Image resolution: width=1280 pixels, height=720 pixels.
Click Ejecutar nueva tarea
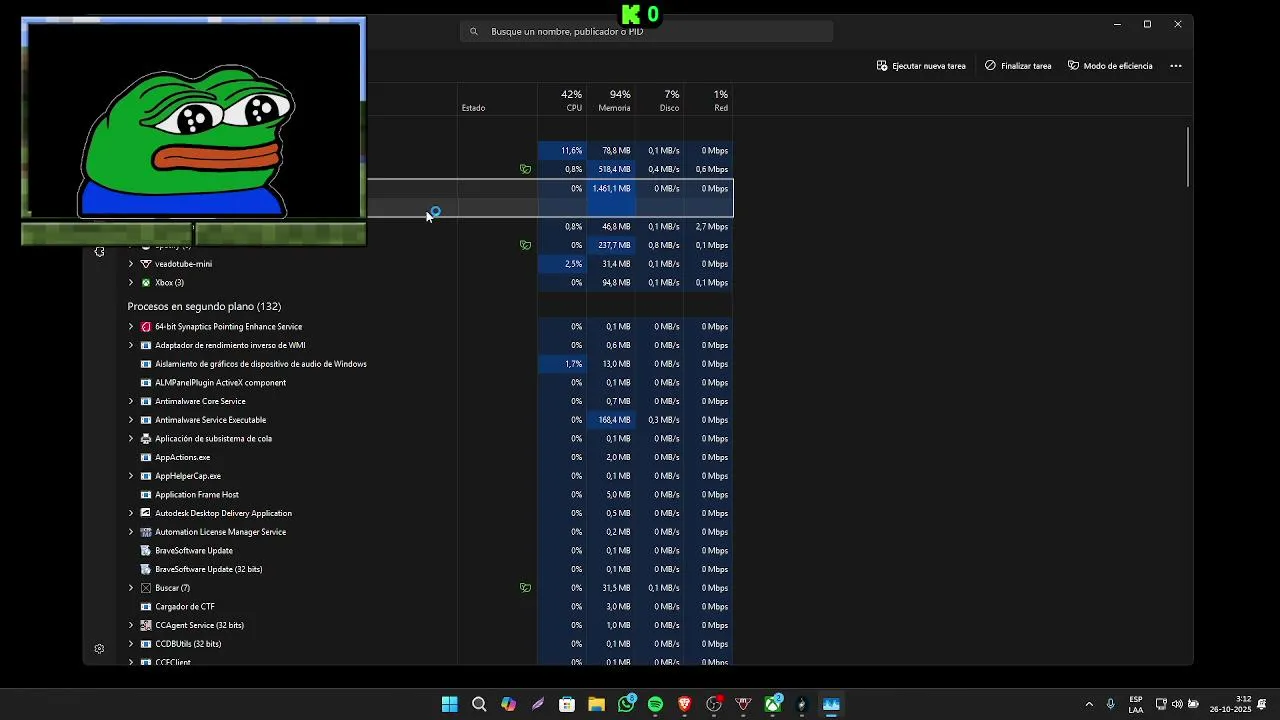click(921, 66)
